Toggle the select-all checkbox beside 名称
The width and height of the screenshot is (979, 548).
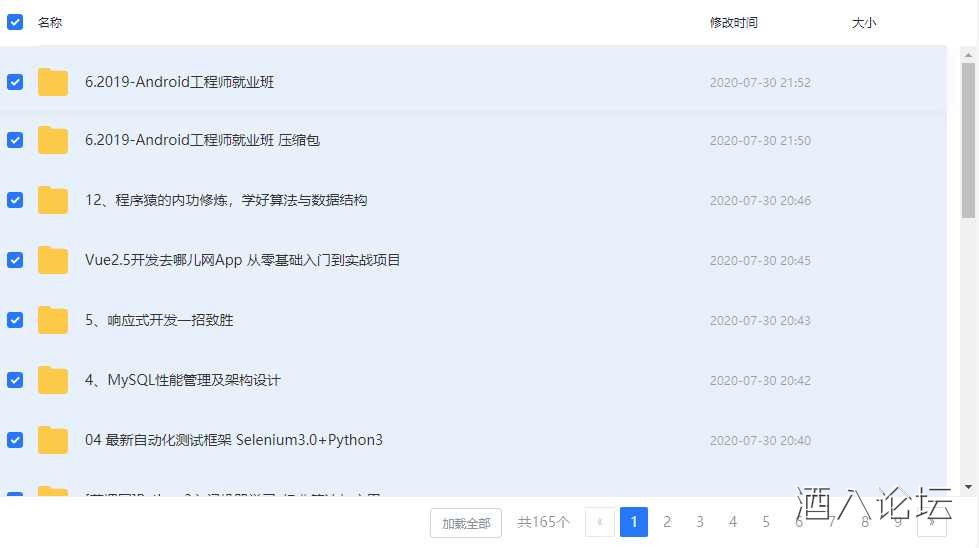pos(15,22)
